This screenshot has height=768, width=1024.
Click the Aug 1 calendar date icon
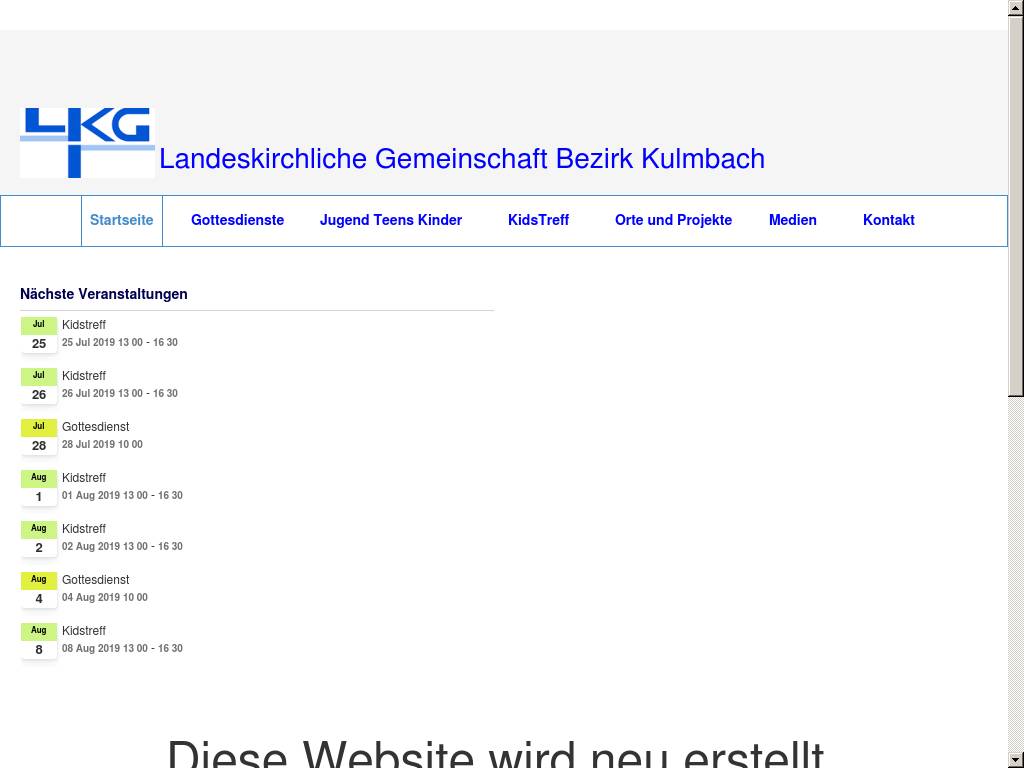[x=39, y=488]
